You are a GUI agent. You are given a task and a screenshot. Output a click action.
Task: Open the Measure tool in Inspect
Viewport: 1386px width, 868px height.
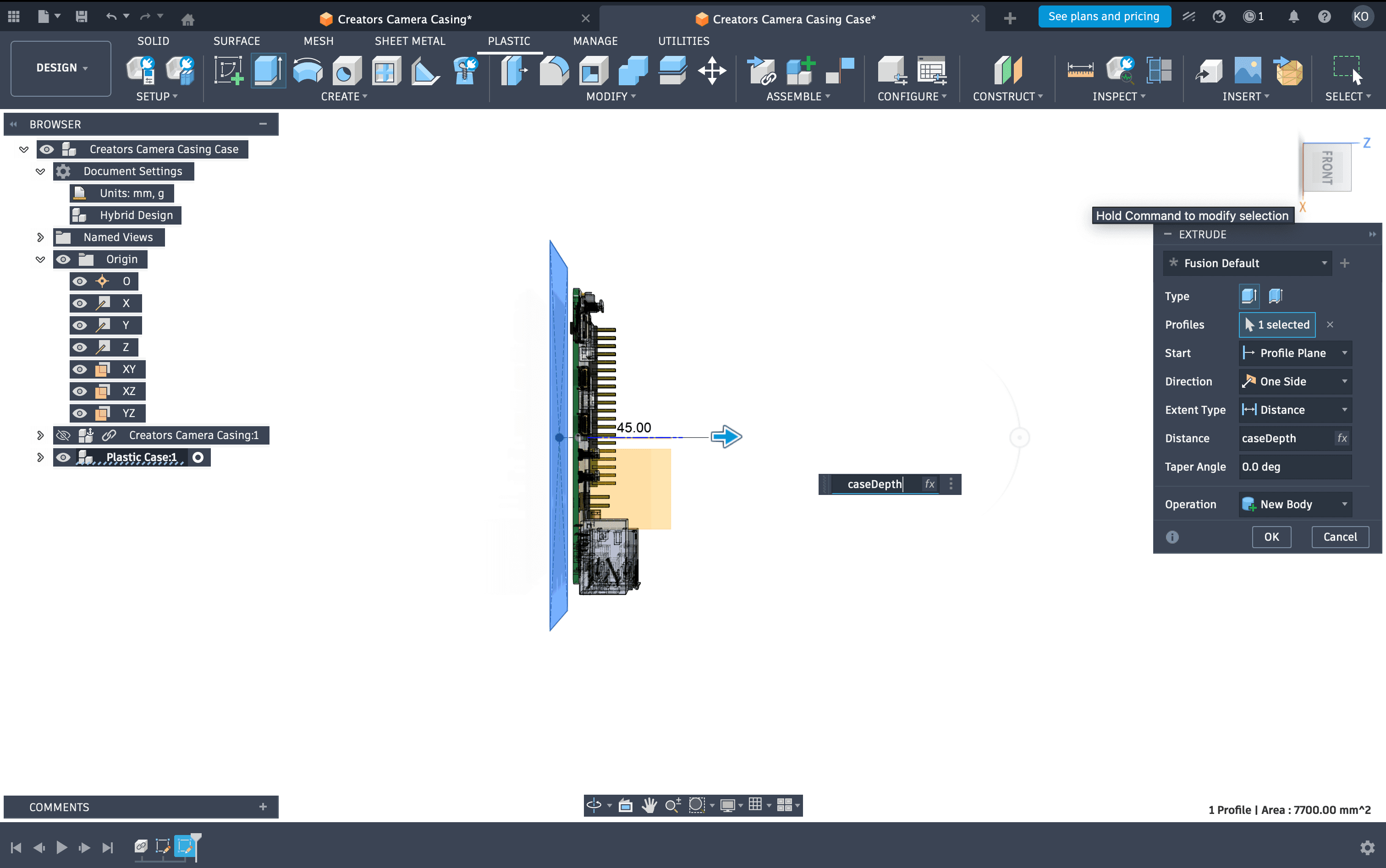tap(1080, 71)
